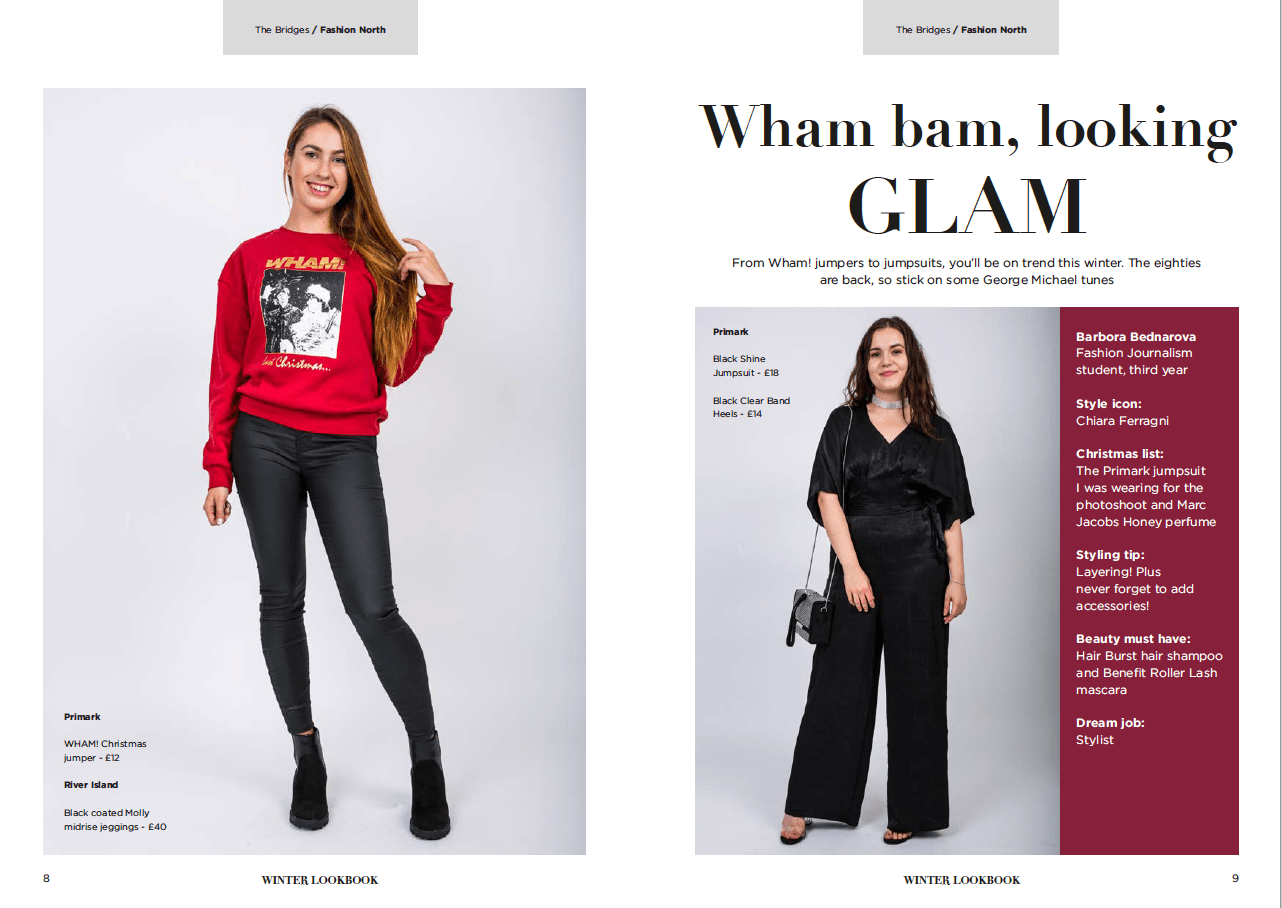Click the name 'Barbora Bednarova'
The image size is (1282, 908).
click(x=1136, y=336)
